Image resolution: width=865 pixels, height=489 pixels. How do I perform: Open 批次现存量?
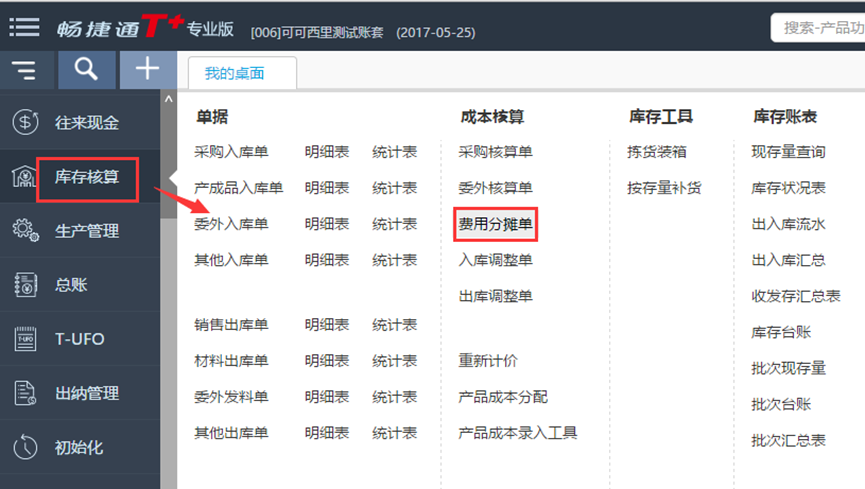point(788,368)
